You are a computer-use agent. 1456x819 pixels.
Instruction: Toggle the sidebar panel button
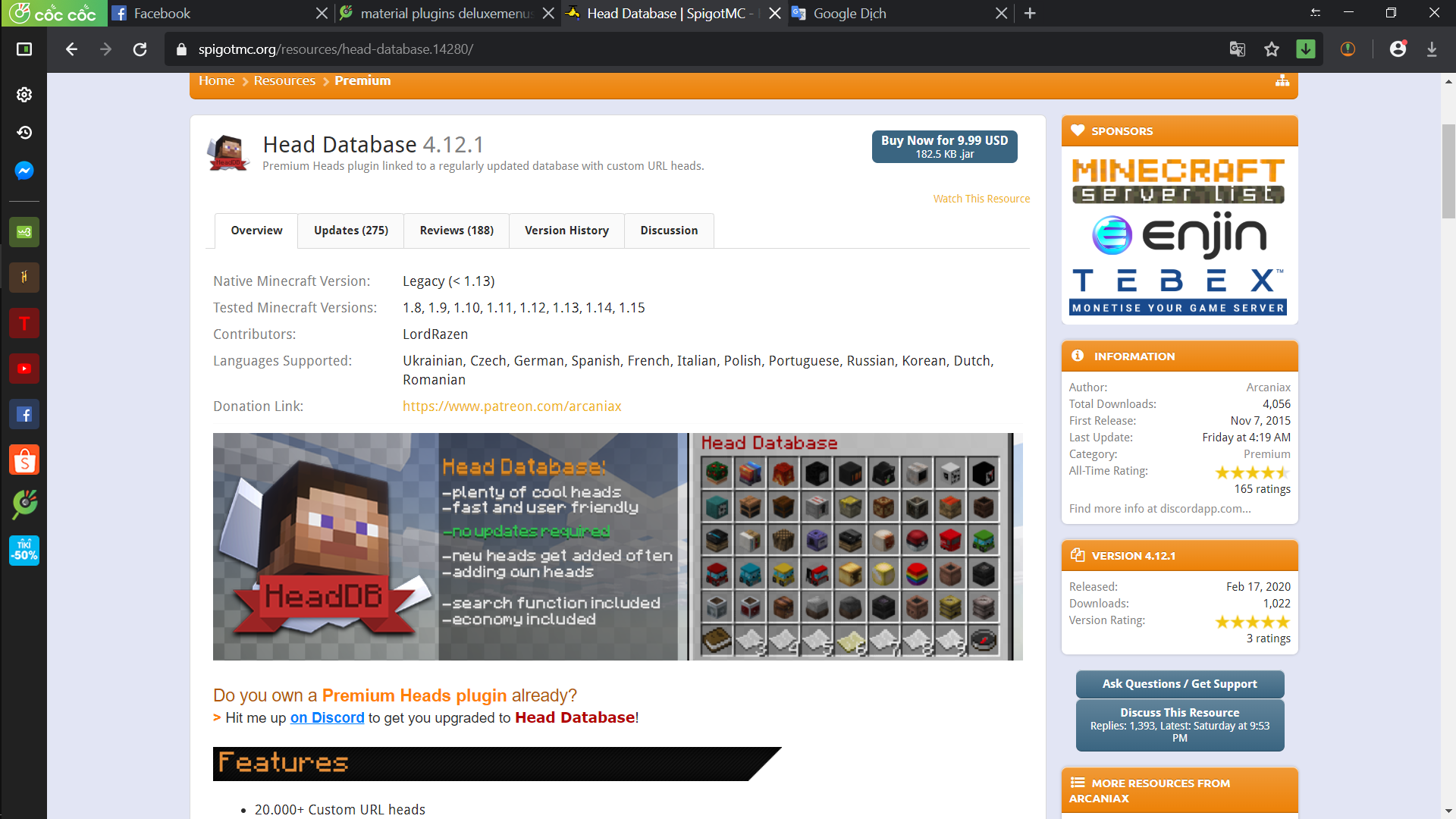(24, 49)
